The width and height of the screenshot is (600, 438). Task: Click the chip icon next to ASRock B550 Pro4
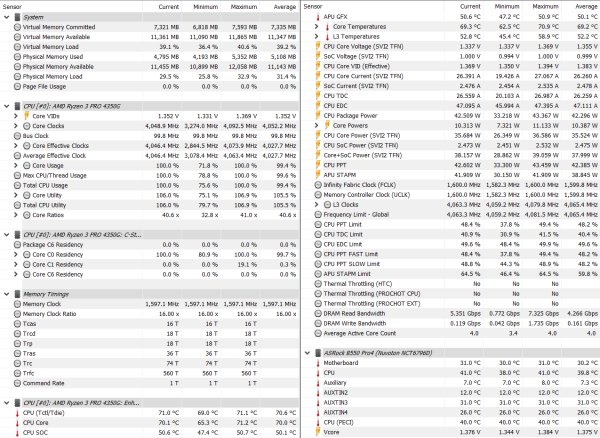[x=318, y=353]
